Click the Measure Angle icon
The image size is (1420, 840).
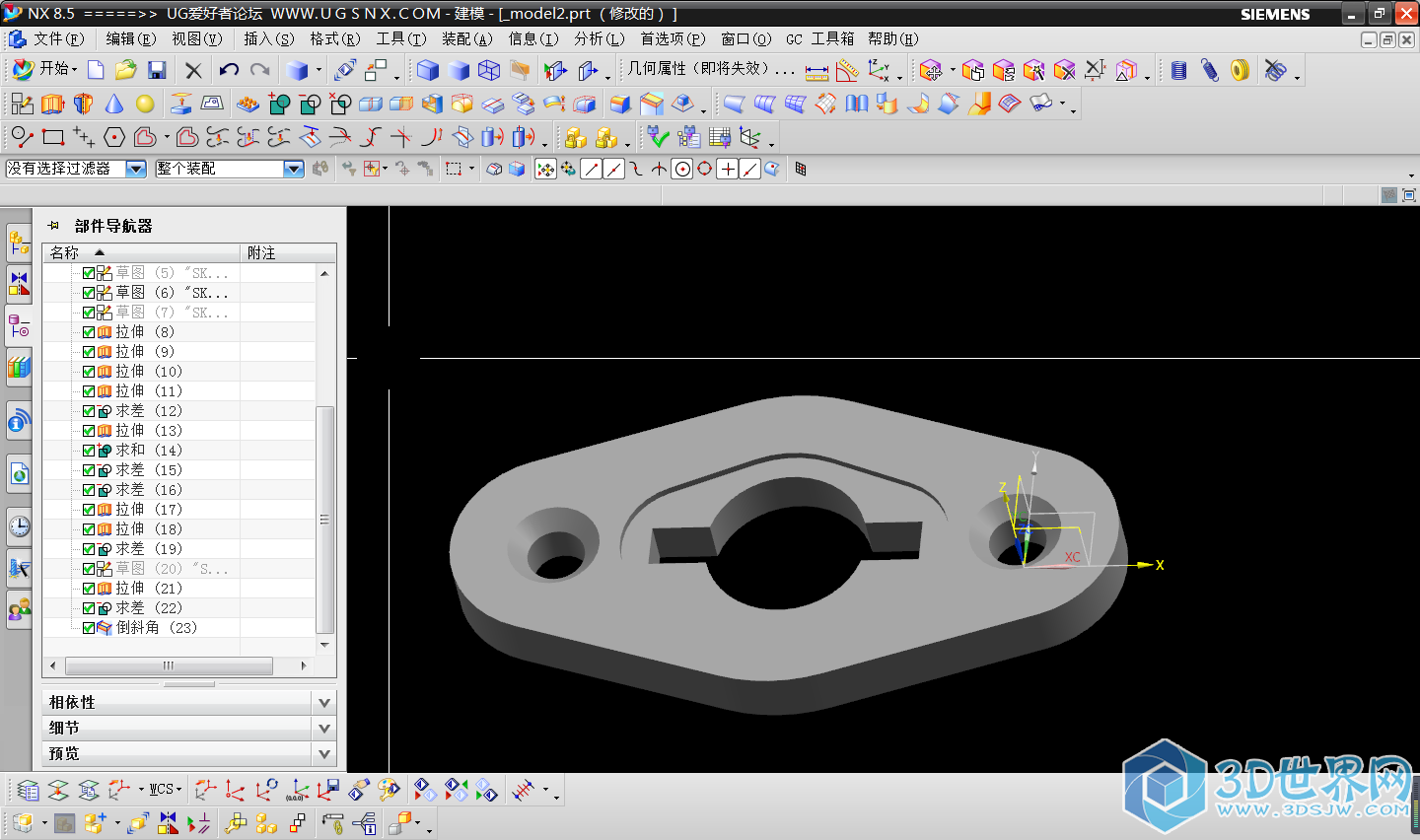[x=847, y=71]
